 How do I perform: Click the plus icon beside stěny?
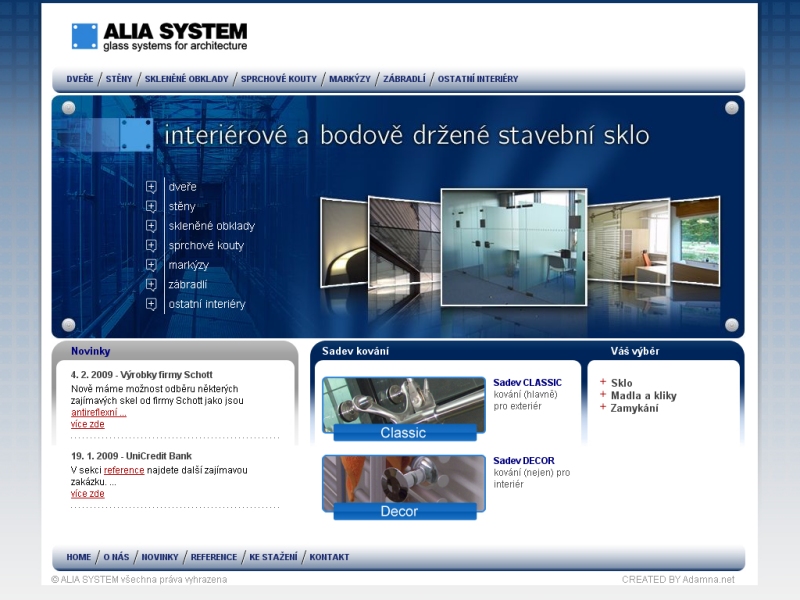[151, 206]
